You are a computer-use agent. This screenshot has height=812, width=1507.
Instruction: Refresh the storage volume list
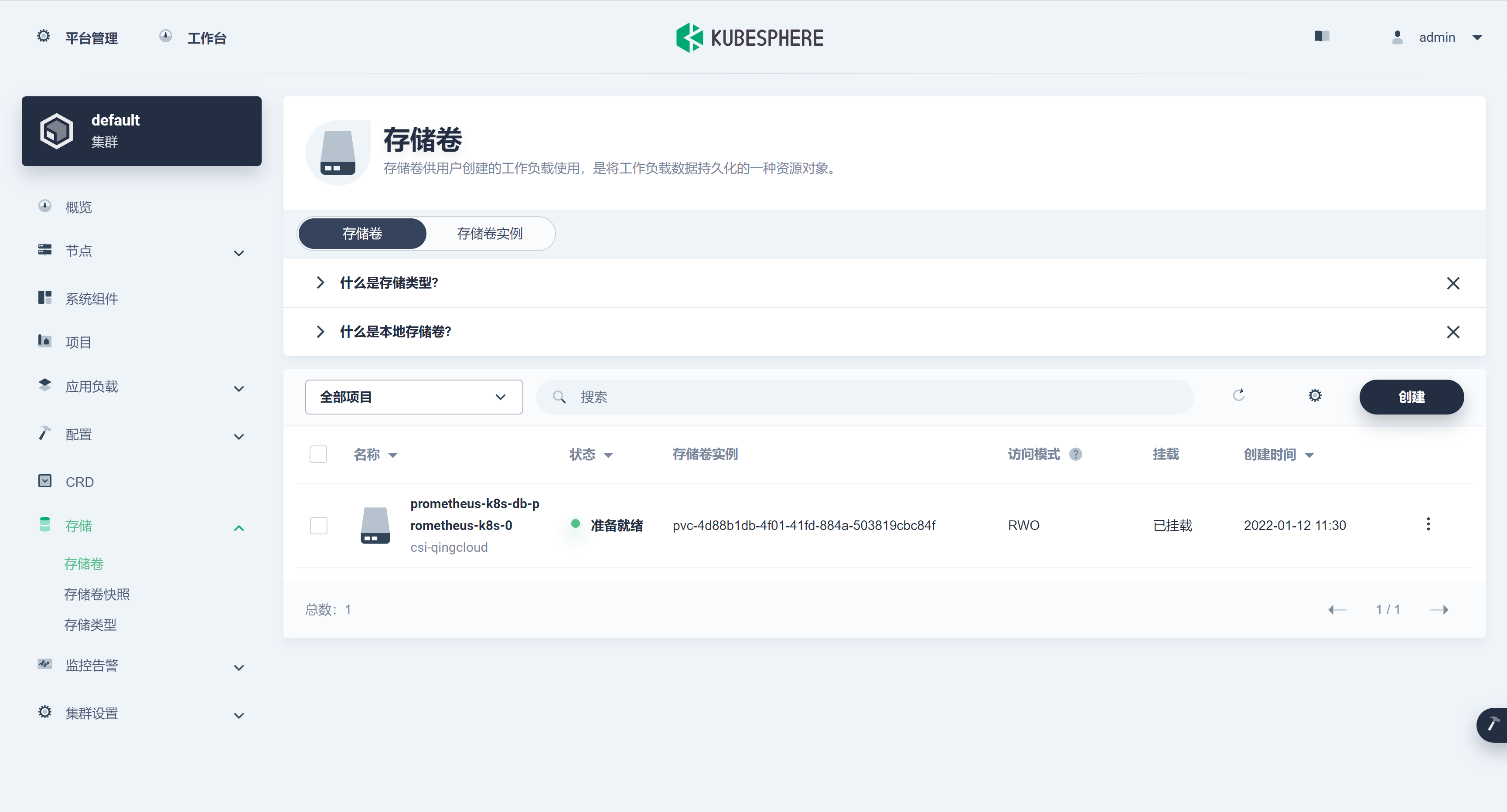[1239, 396]
